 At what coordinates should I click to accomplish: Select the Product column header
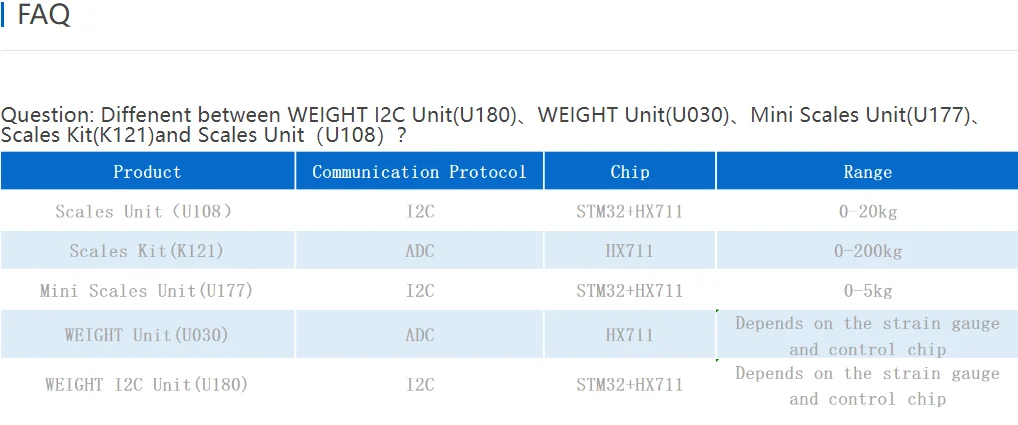tap(147, 172)
